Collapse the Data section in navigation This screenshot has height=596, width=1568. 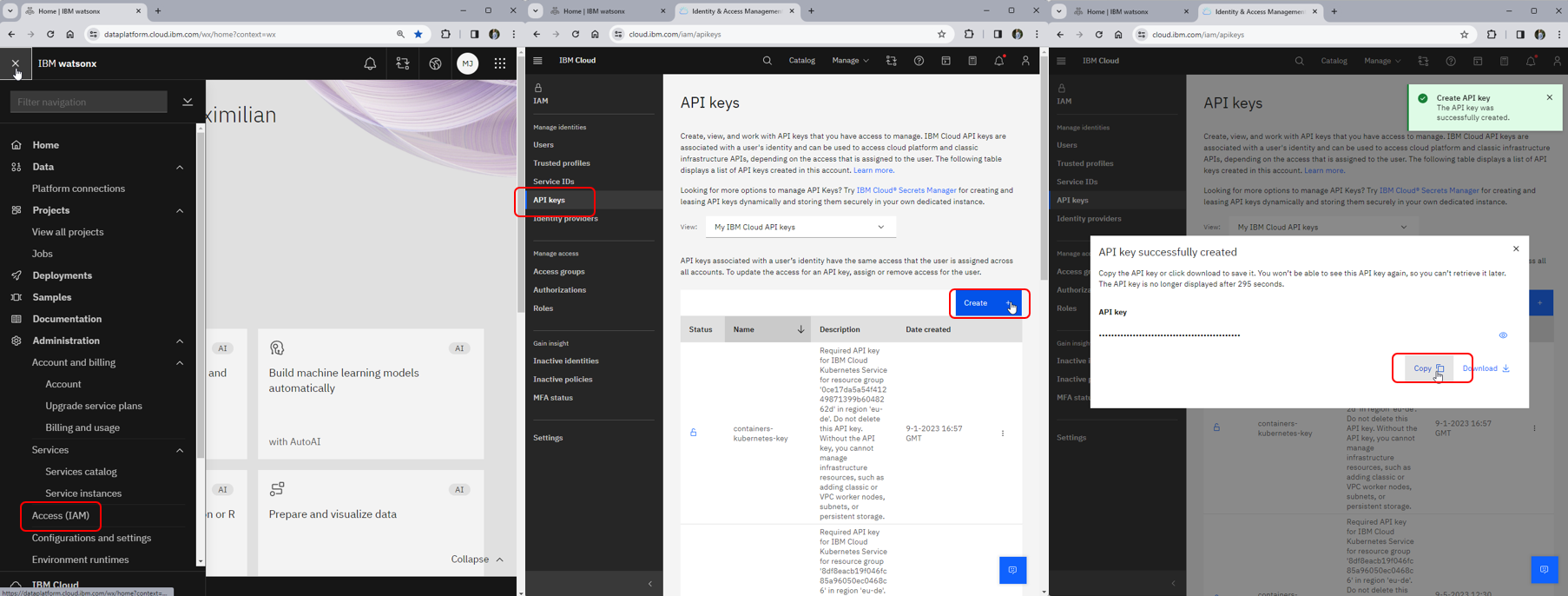(x=180, y=167)
